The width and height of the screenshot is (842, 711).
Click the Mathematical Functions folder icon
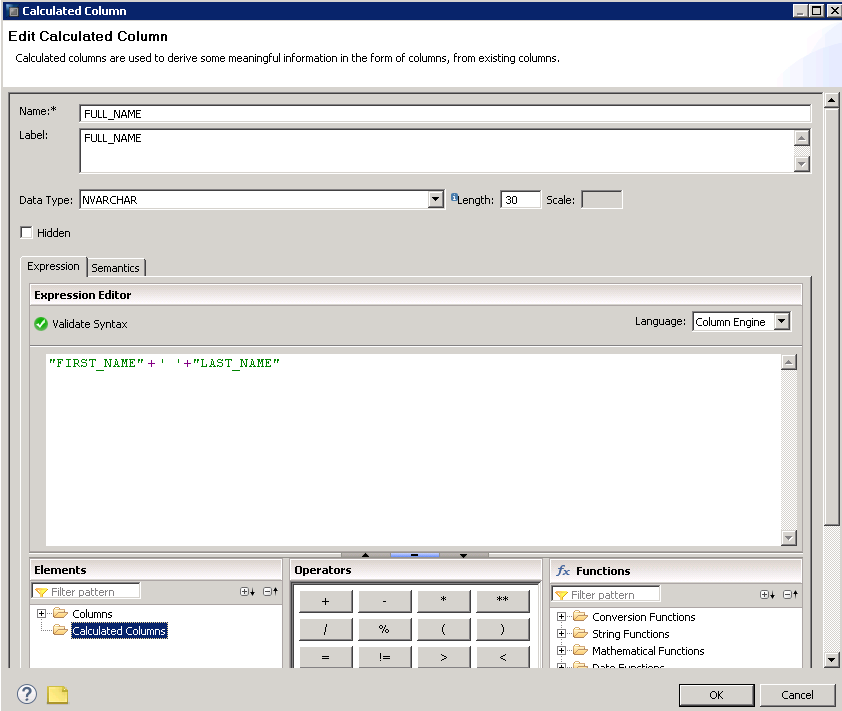[x=580, y=650]
